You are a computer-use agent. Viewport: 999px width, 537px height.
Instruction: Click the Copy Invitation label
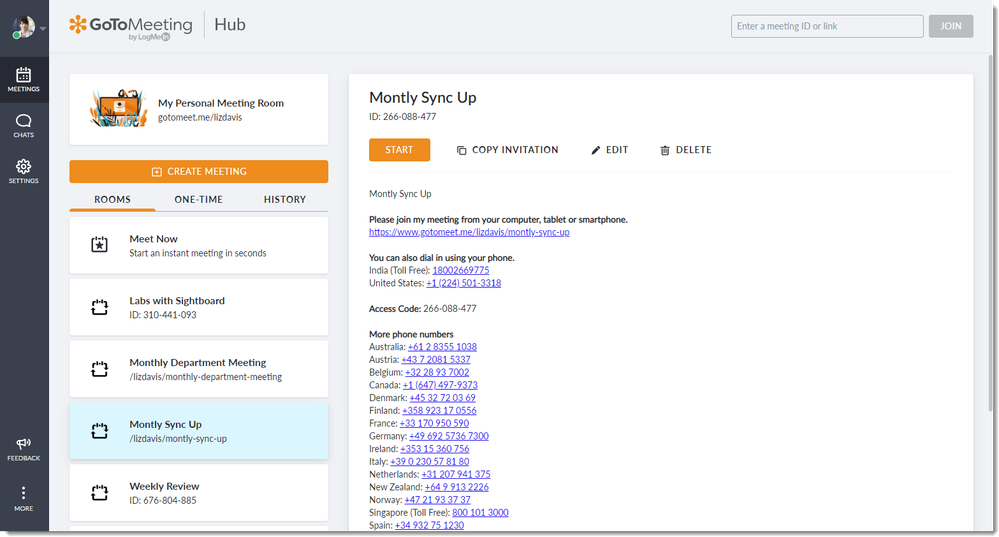[515, 150]
